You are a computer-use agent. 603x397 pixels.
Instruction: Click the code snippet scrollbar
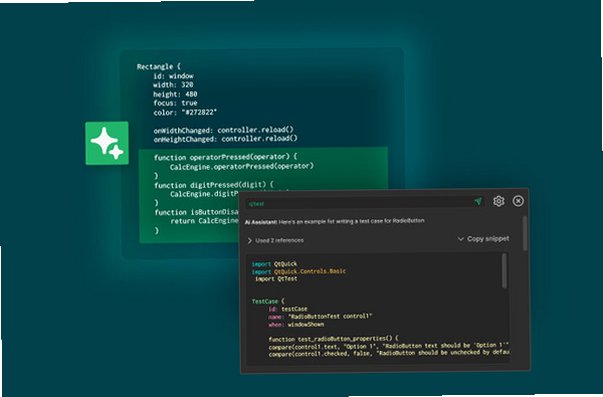504,271
